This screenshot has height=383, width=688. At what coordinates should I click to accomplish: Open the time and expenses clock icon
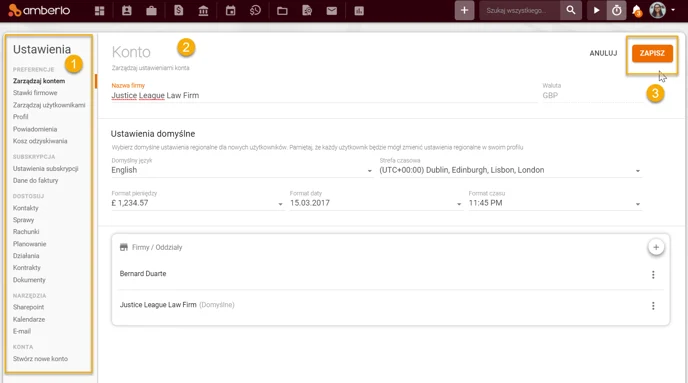click(255, 11)
